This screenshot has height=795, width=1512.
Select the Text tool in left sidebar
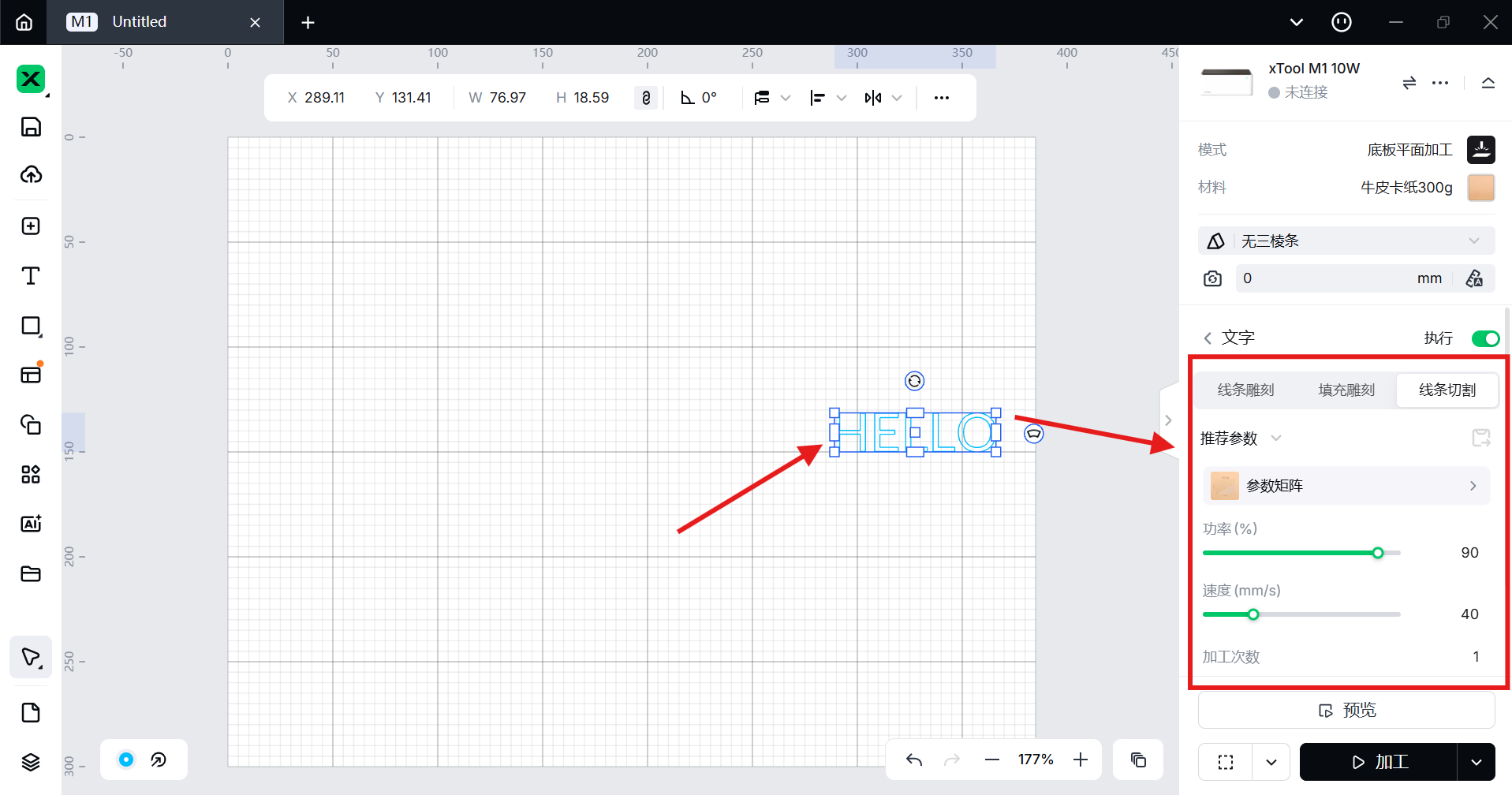point(31,276)
